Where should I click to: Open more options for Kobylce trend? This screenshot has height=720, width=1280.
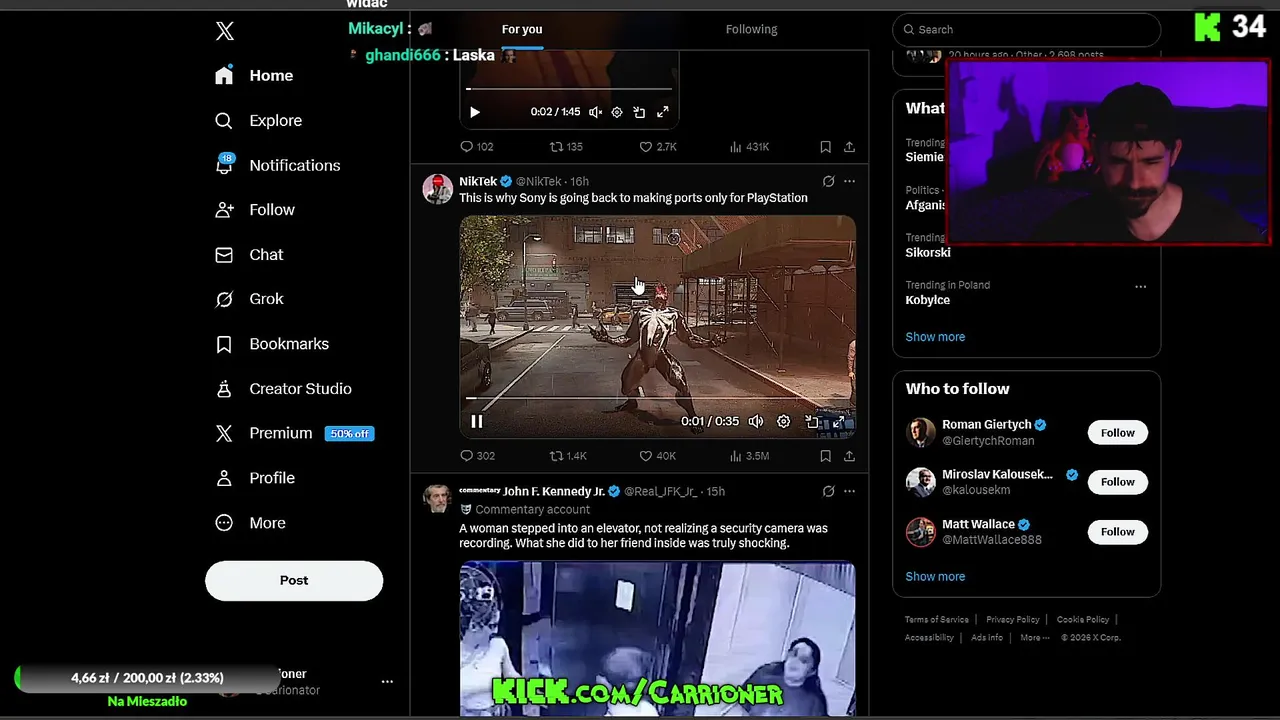(x=1140, y=287)
